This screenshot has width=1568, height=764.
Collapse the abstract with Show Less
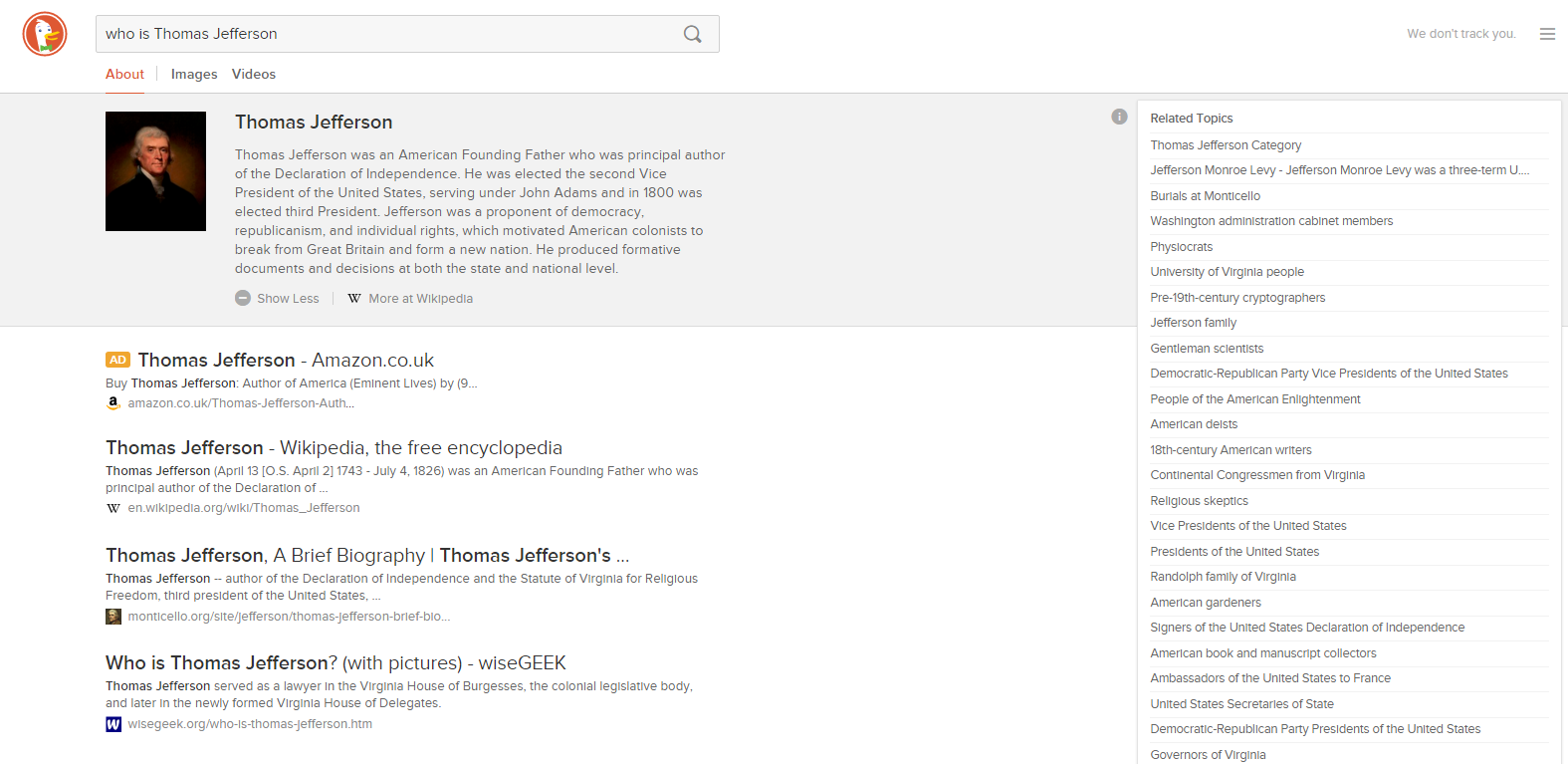[x=278, y=299]
